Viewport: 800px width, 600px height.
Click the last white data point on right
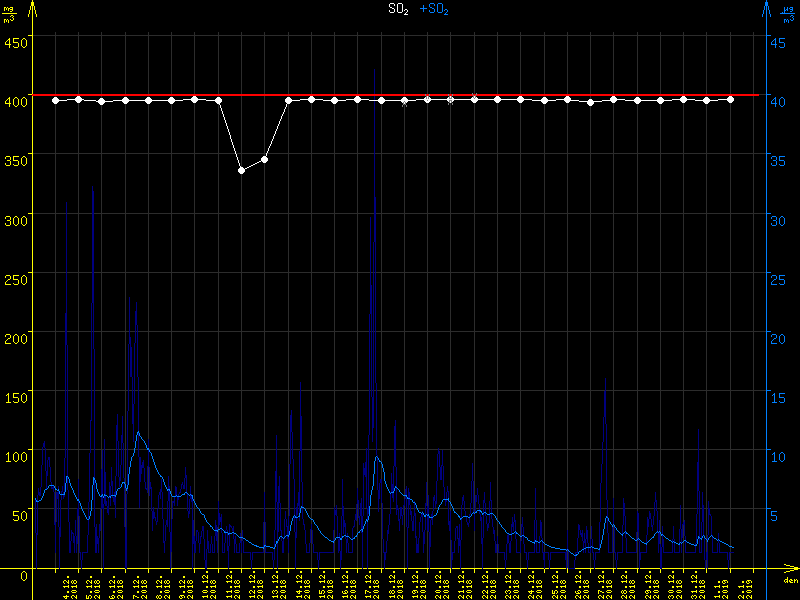pyautogui.click(x=731, y=99)
